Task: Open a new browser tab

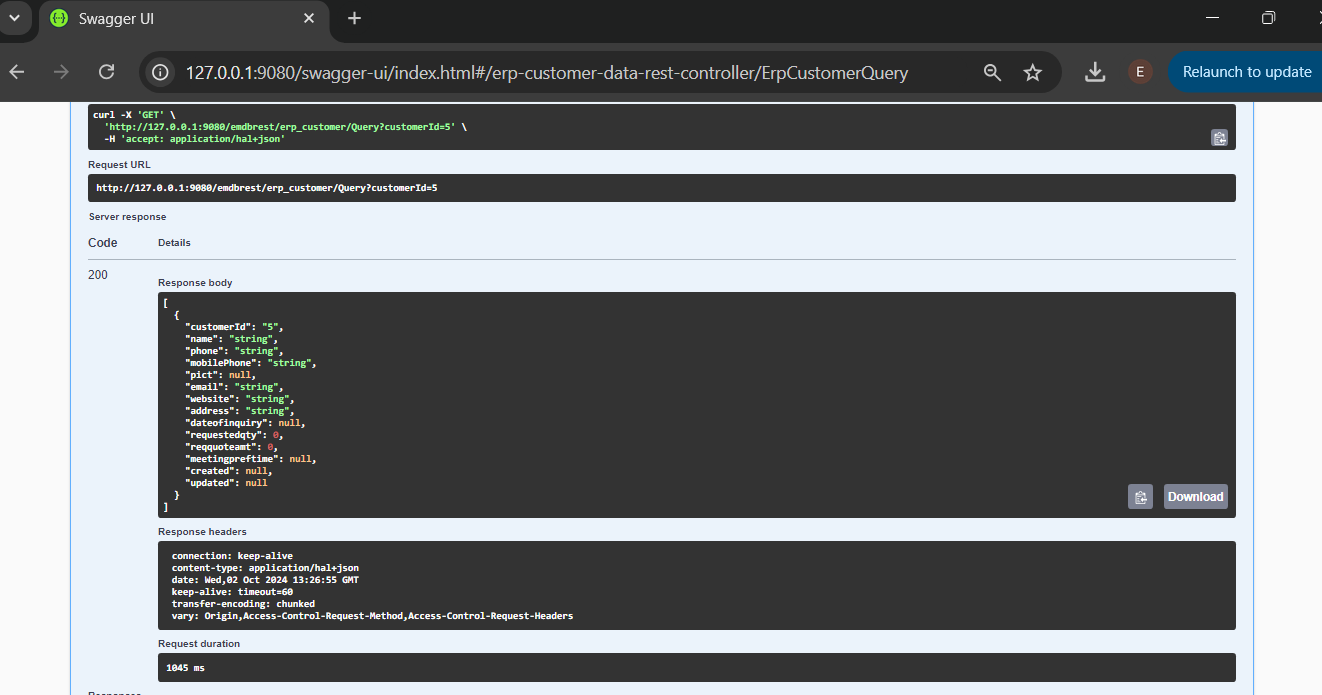Action: 354,18
